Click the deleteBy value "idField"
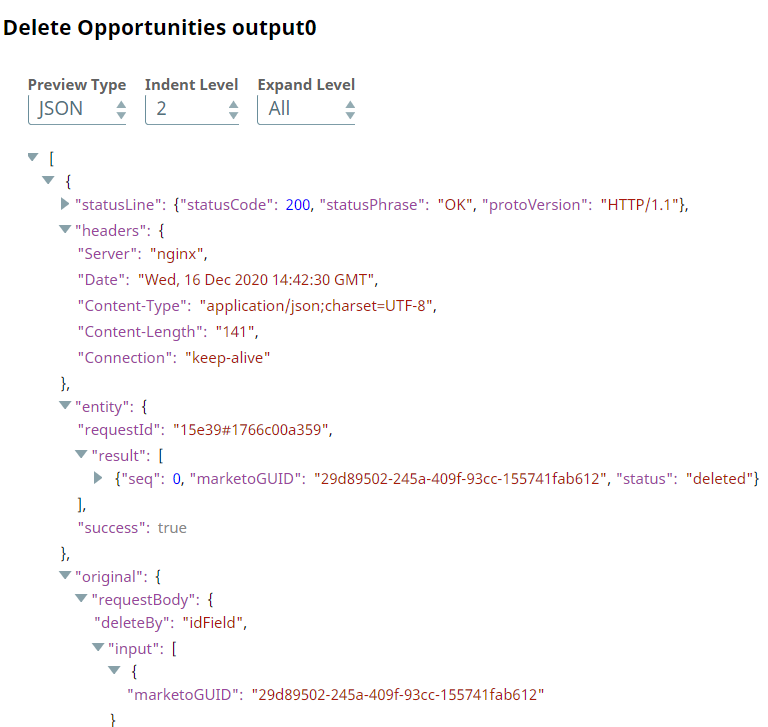Screen dimensions: 768x727 pos(213,623)
